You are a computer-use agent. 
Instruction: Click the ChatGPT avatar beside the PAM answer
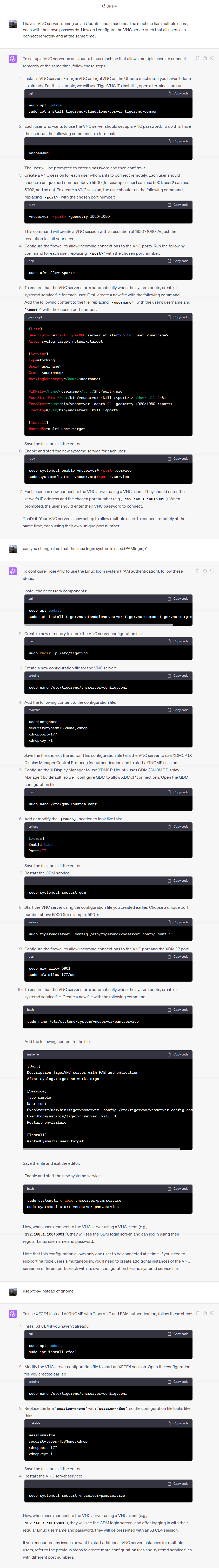coord(13,572)
